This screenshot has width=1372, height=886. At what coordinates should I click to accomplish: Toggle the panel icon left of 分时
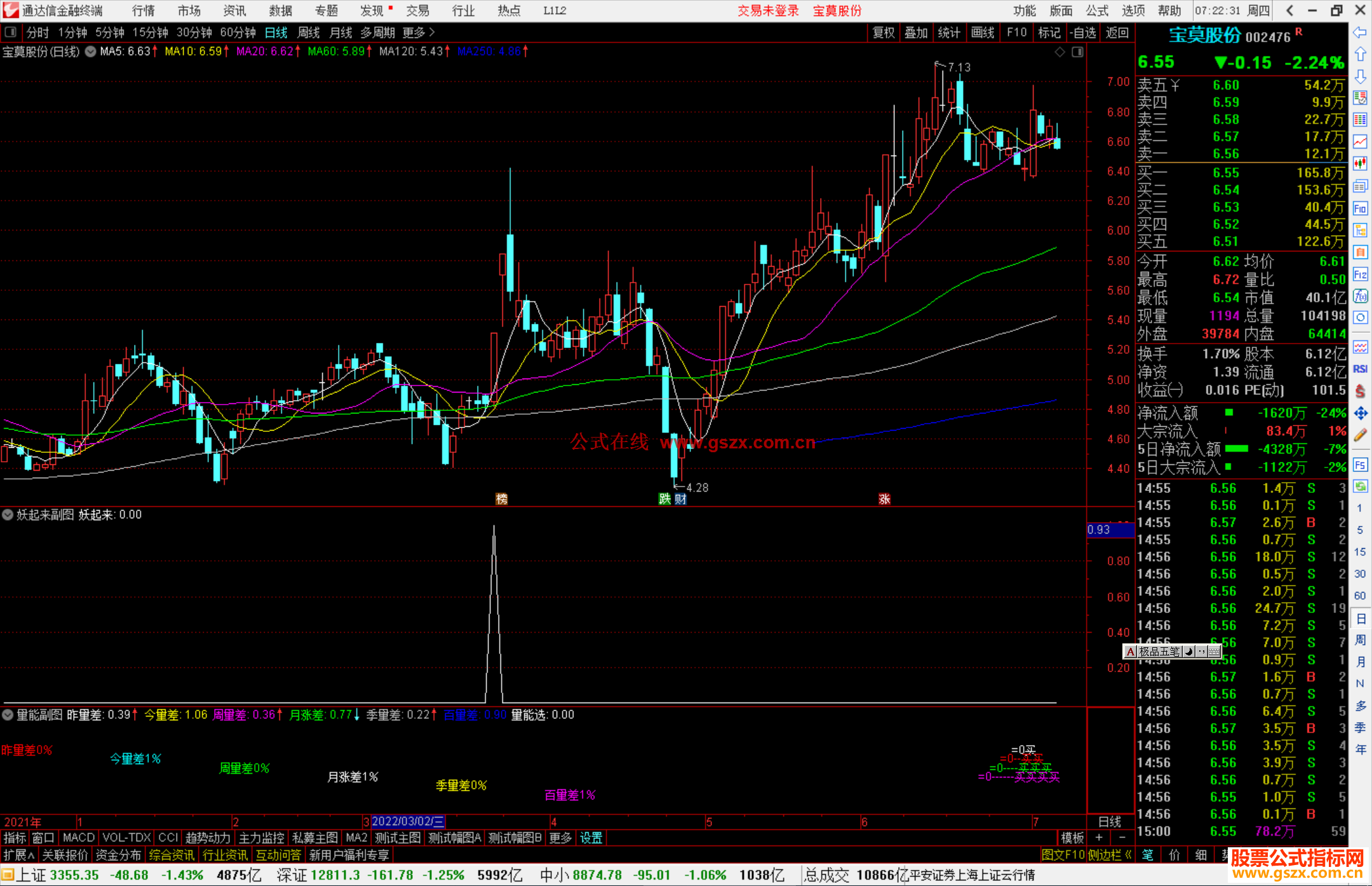[x=10, y=32]
